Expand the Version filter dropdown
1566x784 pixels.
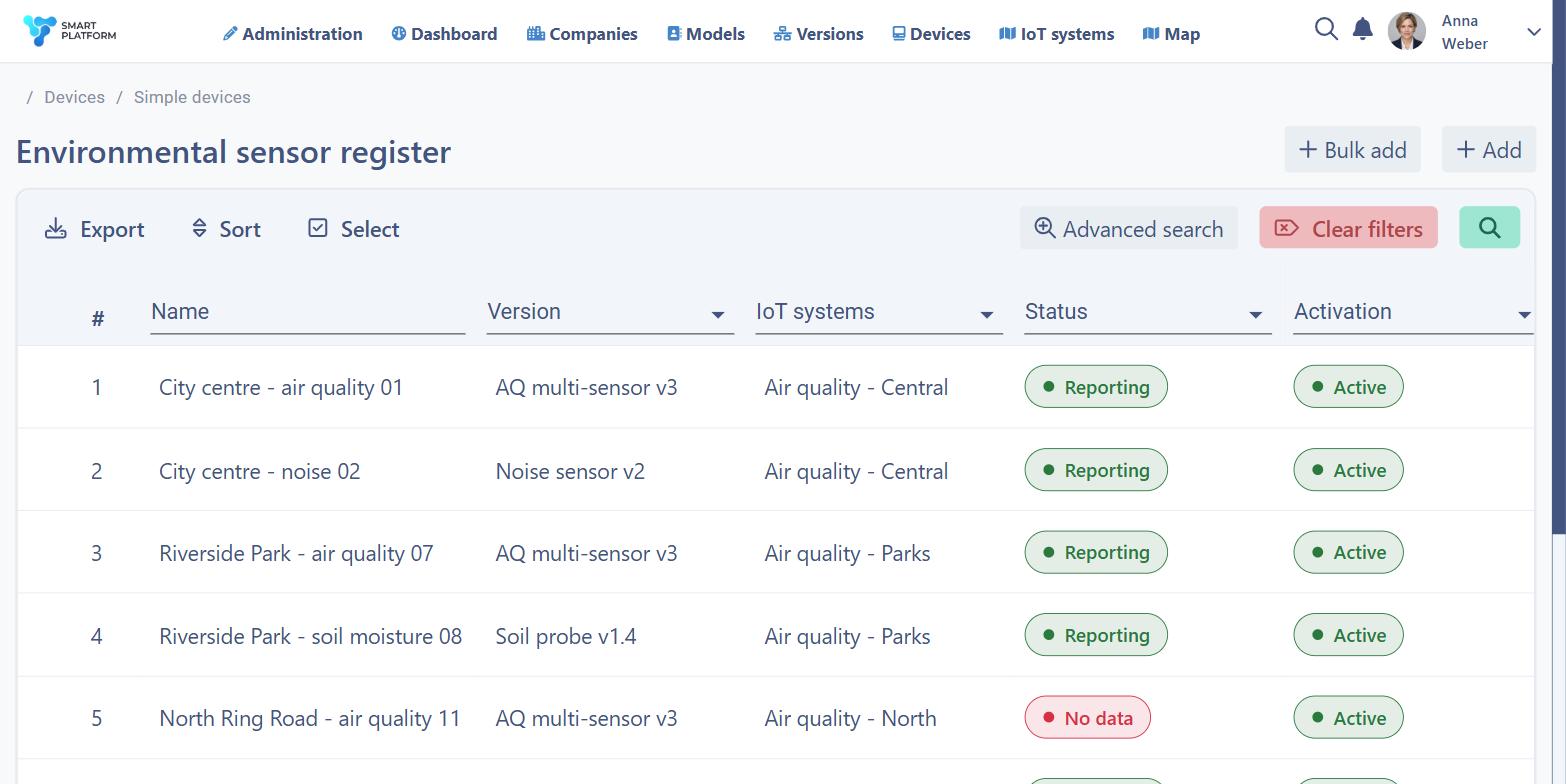point(717,315)
